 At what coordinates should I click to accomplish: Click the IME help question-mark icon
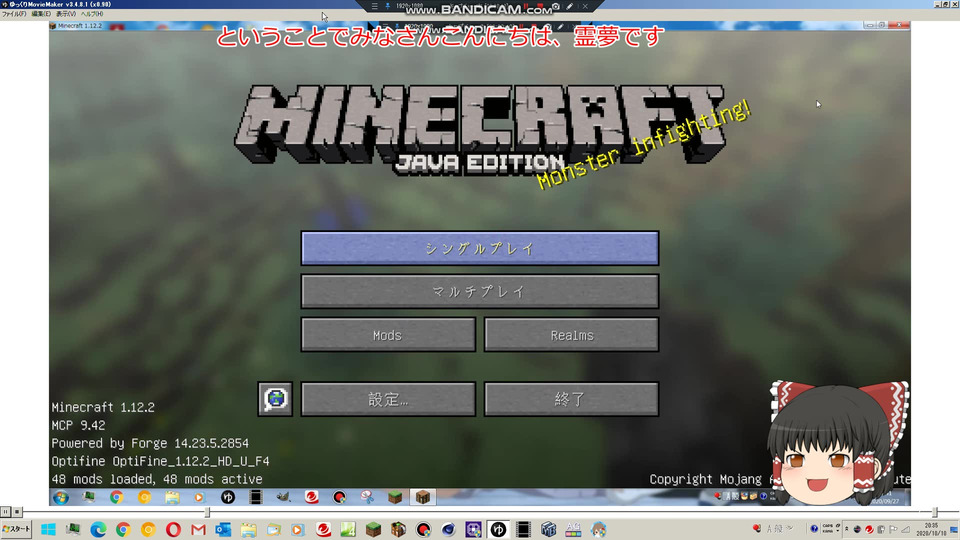click(814, 529)
